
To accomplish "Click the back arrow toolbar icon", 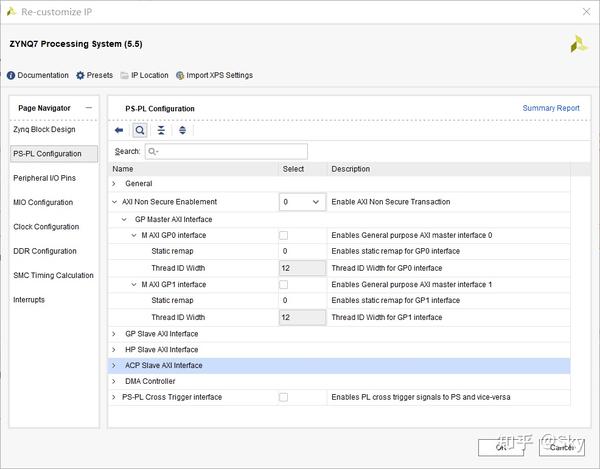I will (119, 130).
